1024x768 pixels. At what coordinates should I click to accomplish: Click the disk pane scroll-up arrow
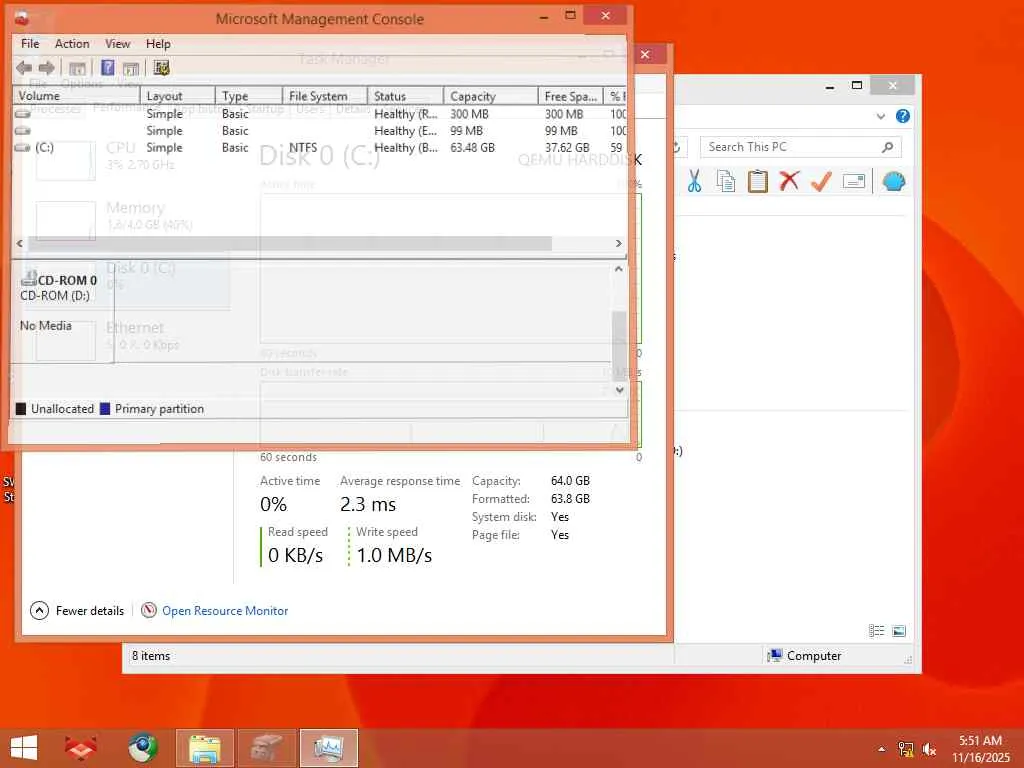pyautogui.click(x=619, y=268)
